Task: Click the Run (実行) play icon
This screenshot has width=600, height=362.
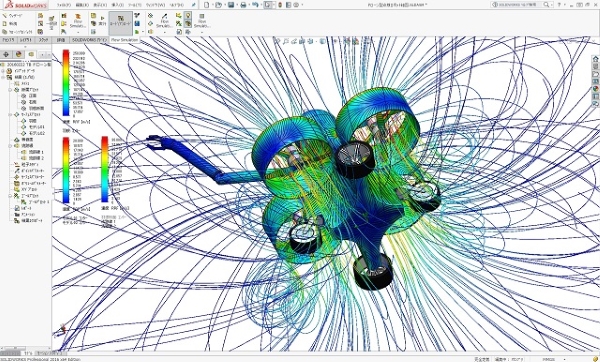Action: [x=102, y=21]
